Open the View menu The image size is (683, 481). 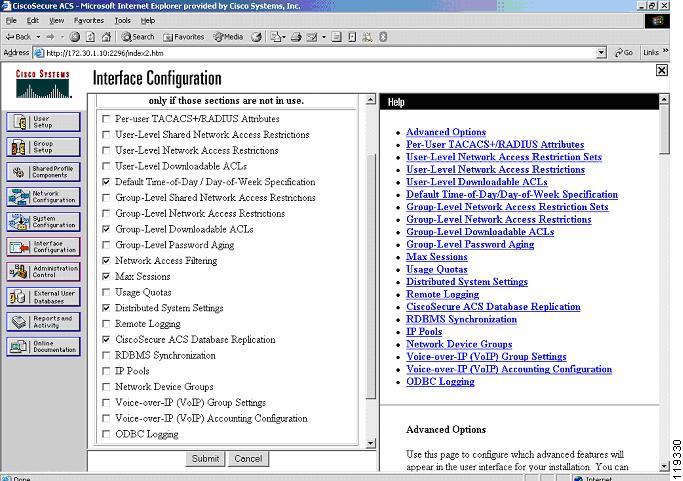pos(57,20)
